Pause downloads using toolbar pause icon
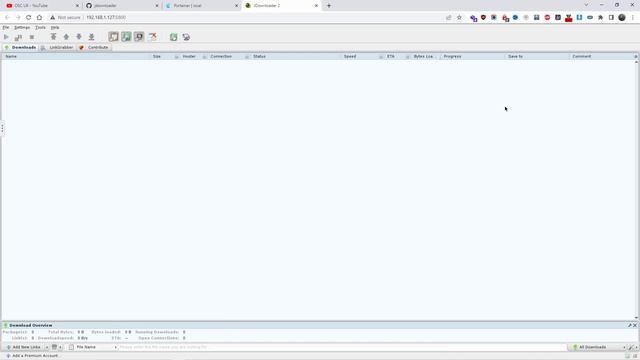640x360 pixels. (18, 37)
